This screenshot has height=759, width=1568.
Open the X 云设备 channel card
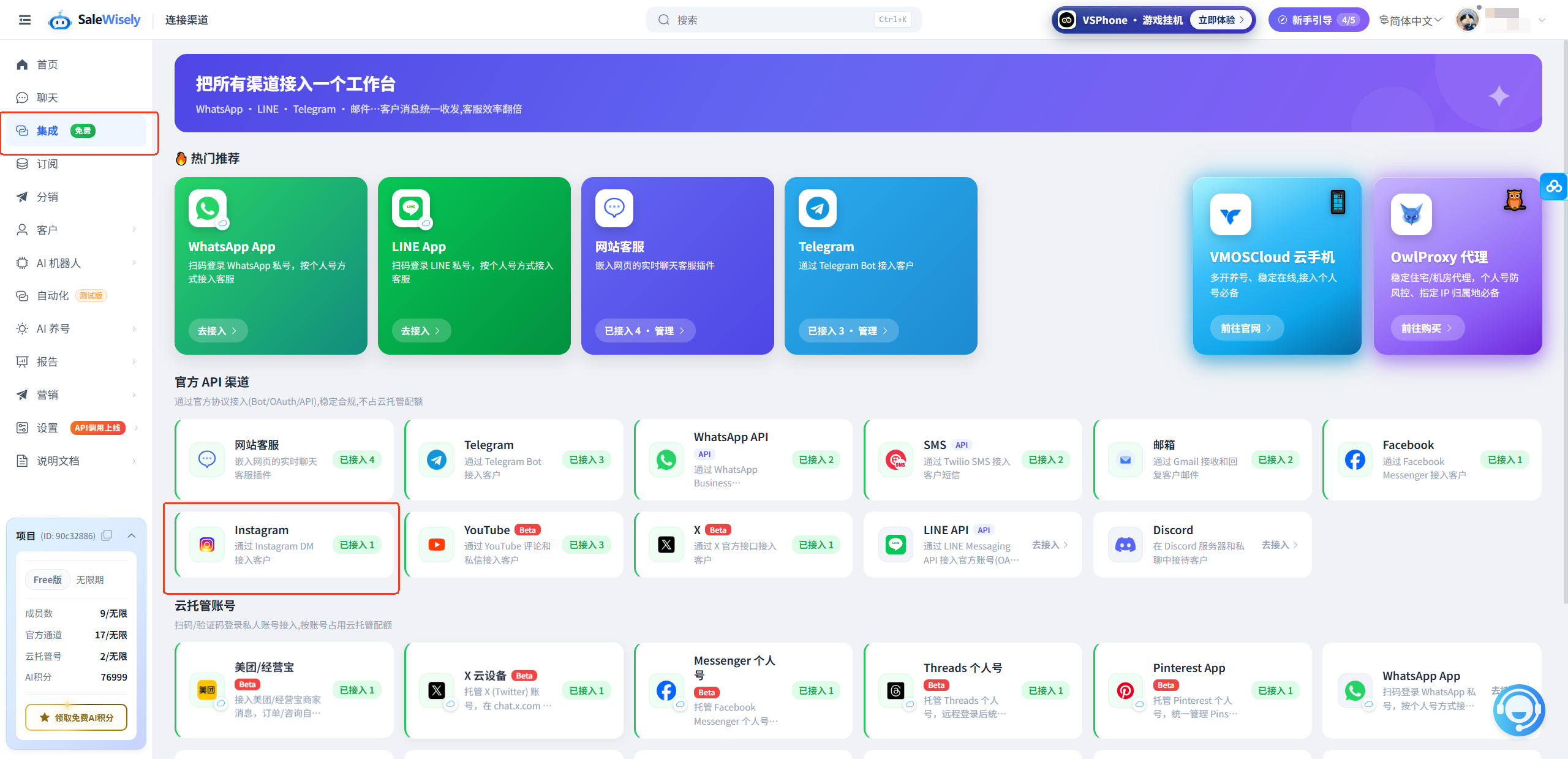[514, 690]
